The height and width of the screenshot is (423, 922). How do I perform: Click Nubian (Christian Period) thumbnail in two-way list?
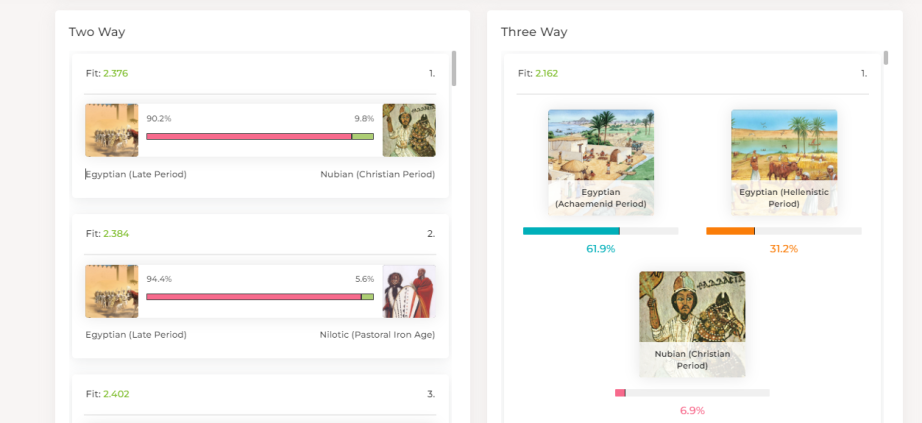(409, 130)
